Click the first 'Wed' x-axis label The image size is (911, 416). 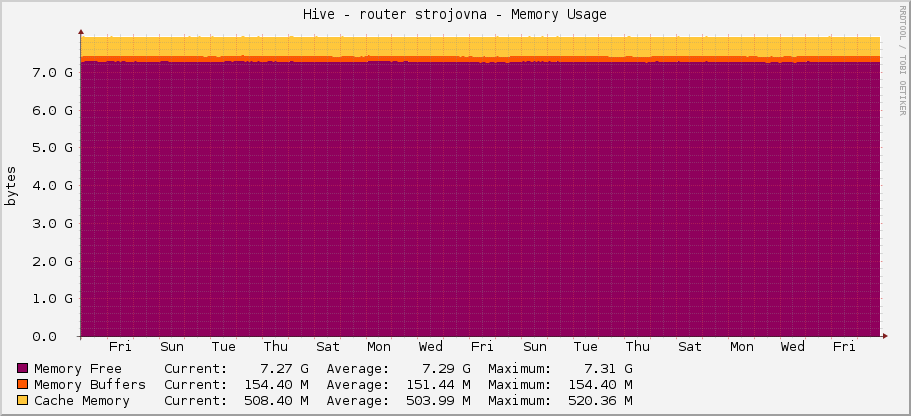[431, 347]
